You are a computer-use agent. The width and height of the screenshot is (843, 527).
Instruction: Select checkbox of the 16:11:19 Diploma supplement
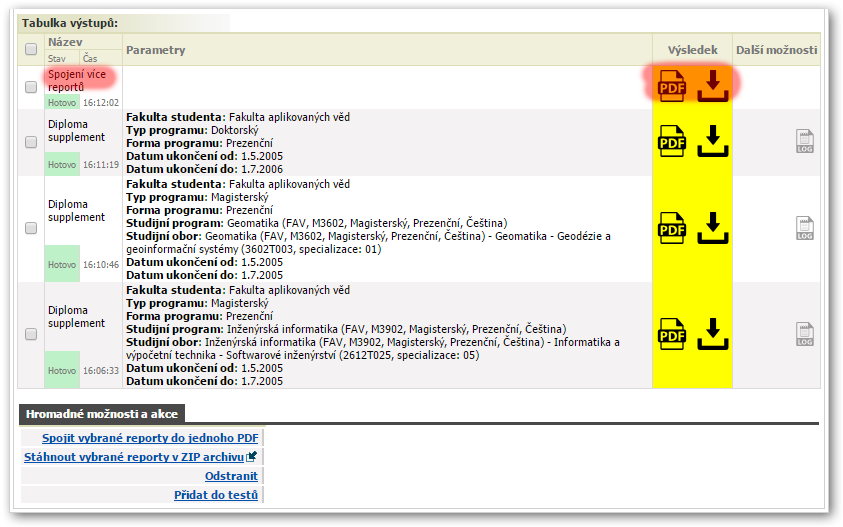(x=31, y=141)
